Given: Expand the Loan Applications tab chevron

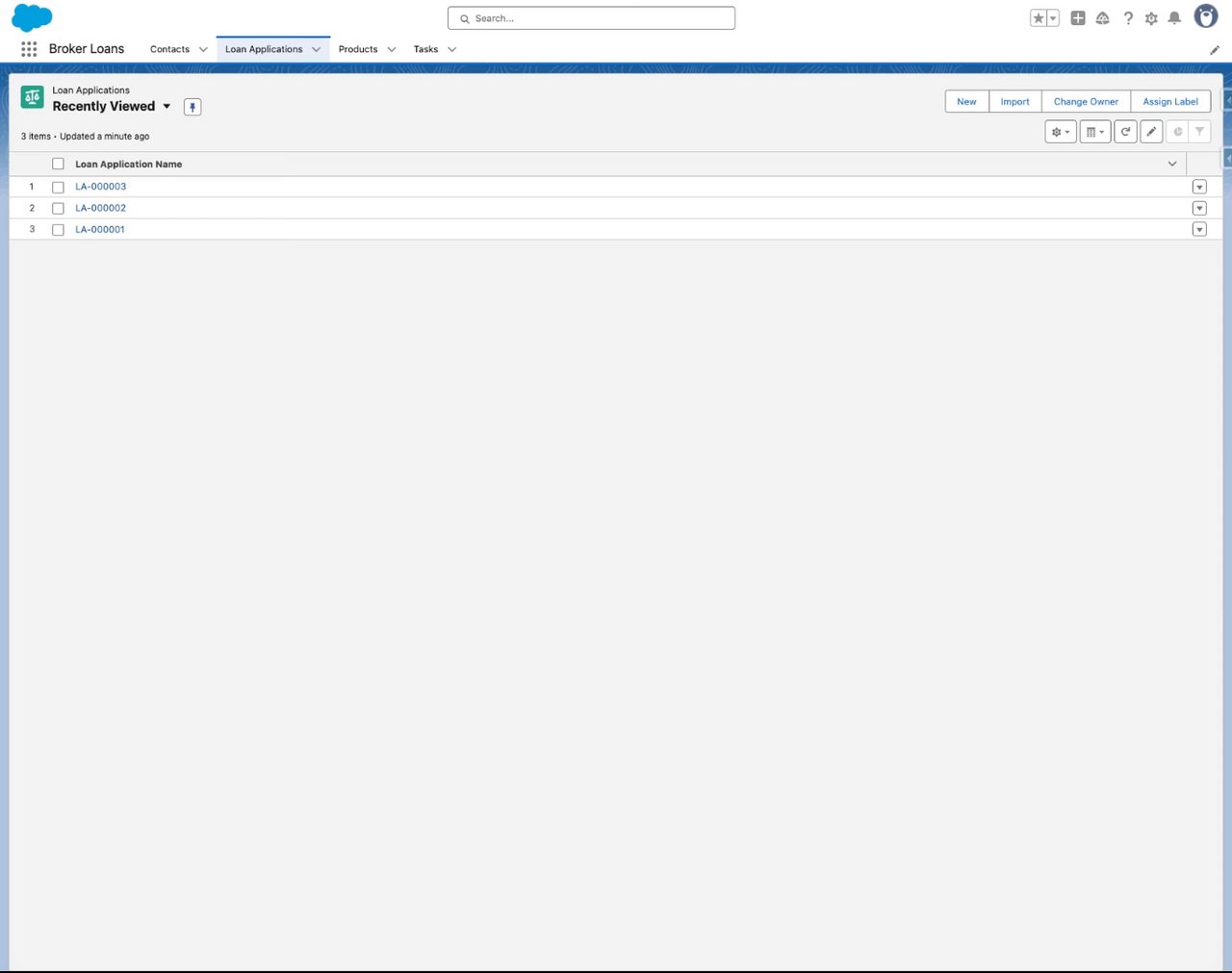Looking at the screenshot, I should [x=316, y=49].
